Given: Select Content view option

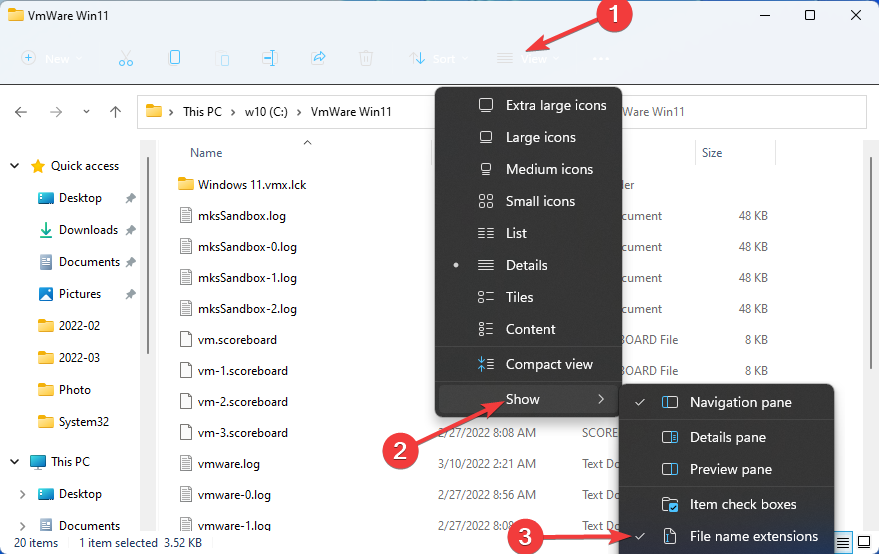Looking at the screenshot, I should pos(529,329).
